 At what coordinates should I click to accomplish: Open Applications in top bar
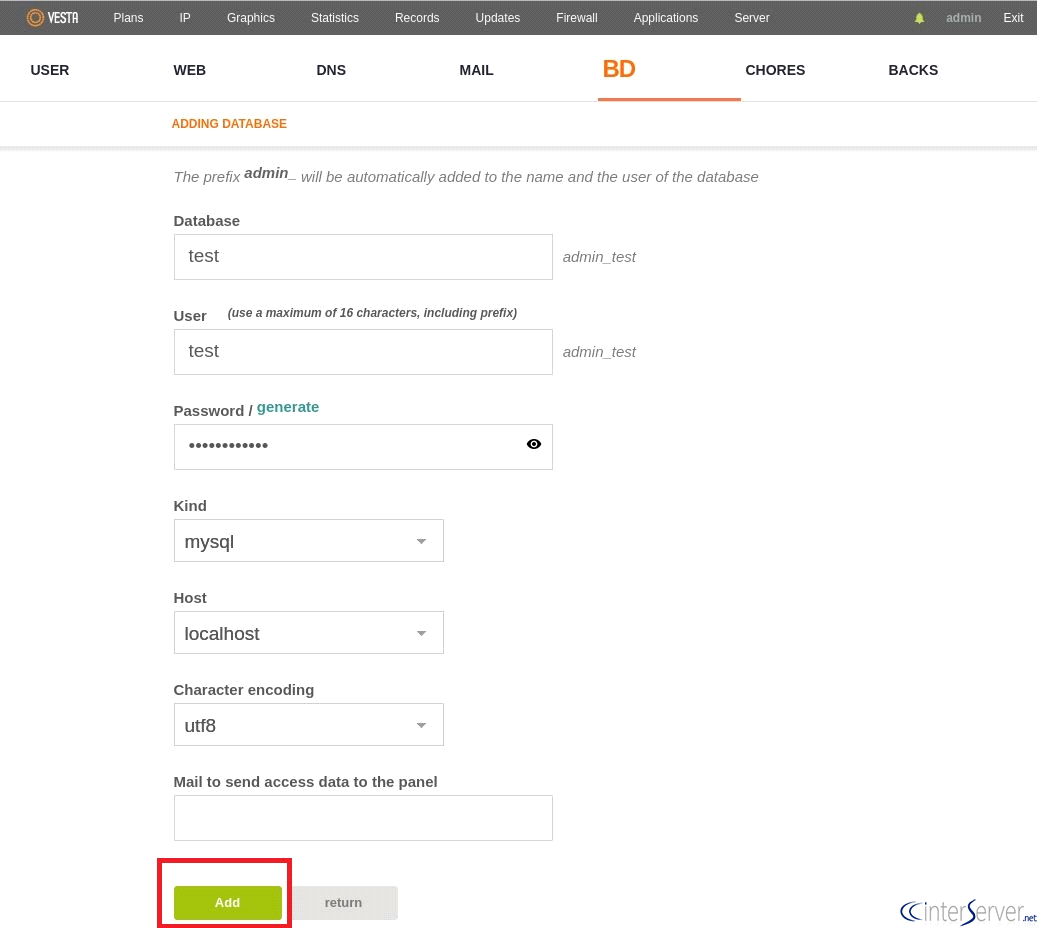click(666, 18)
